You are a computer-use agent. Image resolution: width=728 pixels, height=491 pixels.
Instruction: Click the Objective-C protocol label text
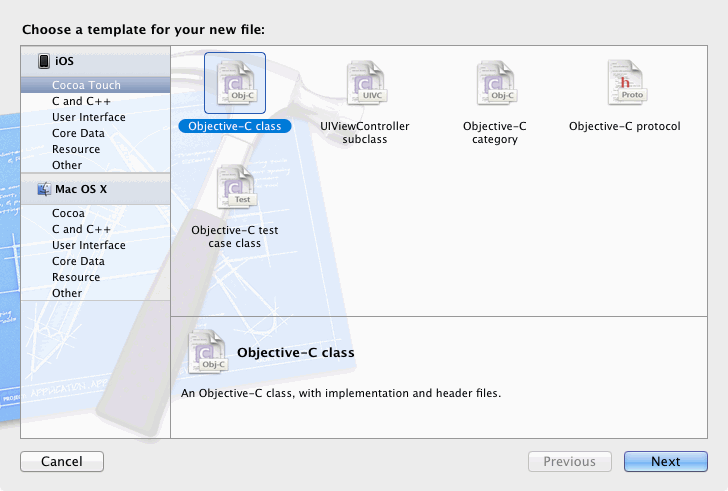[624, 126]
